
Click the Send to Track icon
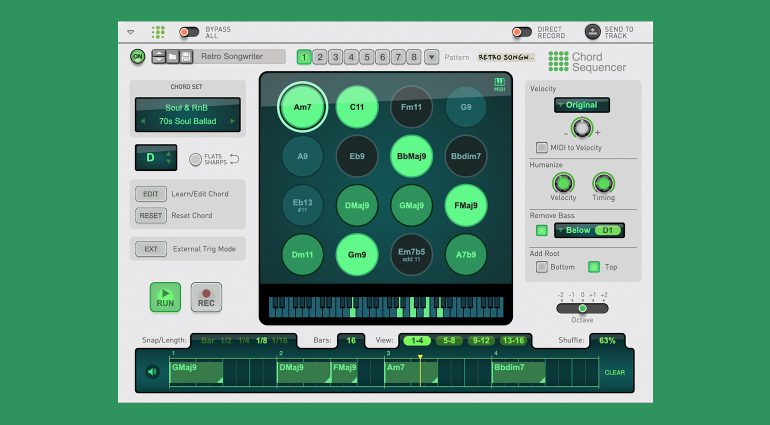coord(593,32)
